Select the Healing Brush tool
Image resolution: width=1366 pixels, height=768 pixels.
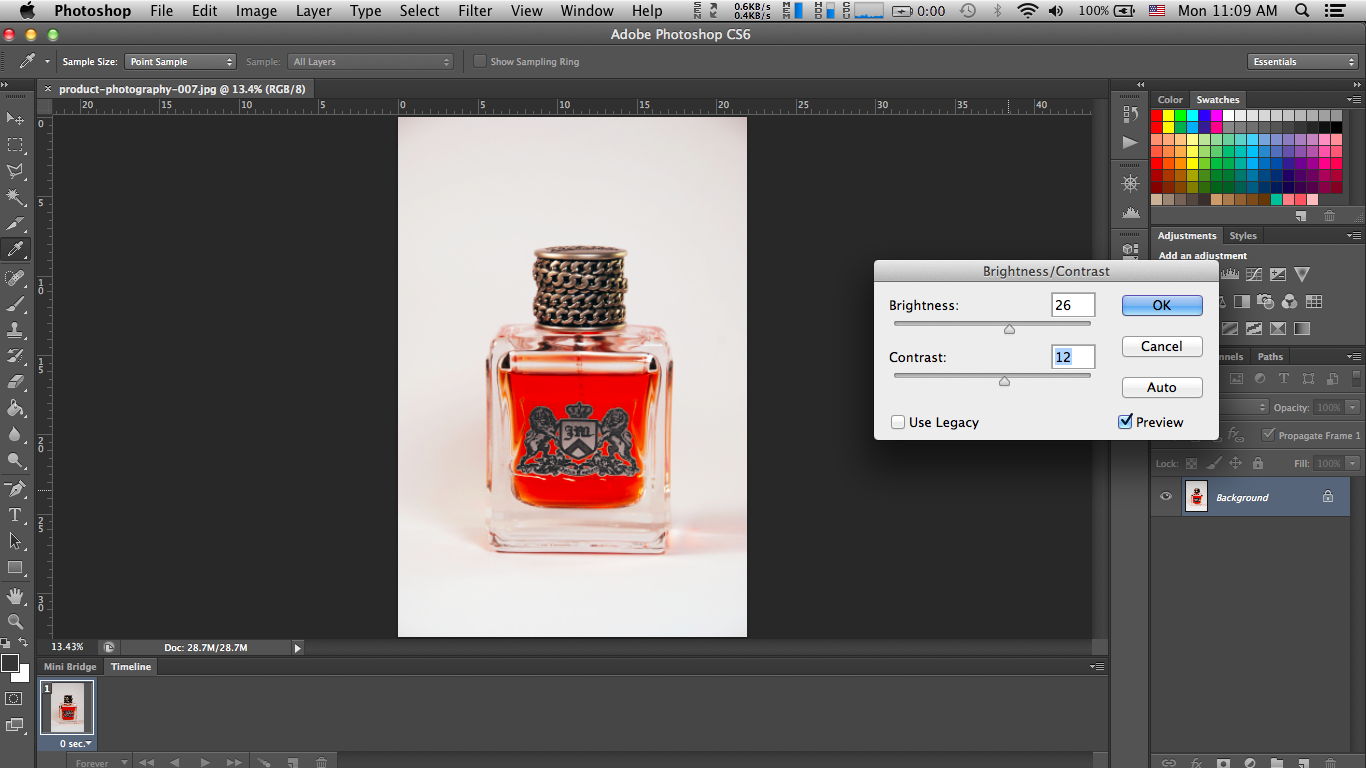tap(15, 277)
